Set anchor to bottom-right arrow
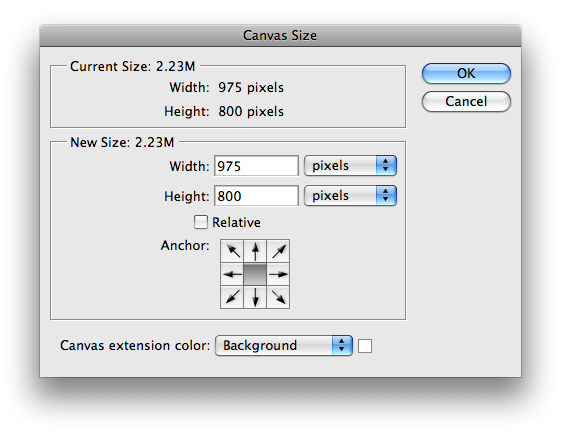This screenshot has width=561, height=432. [278, 297]
